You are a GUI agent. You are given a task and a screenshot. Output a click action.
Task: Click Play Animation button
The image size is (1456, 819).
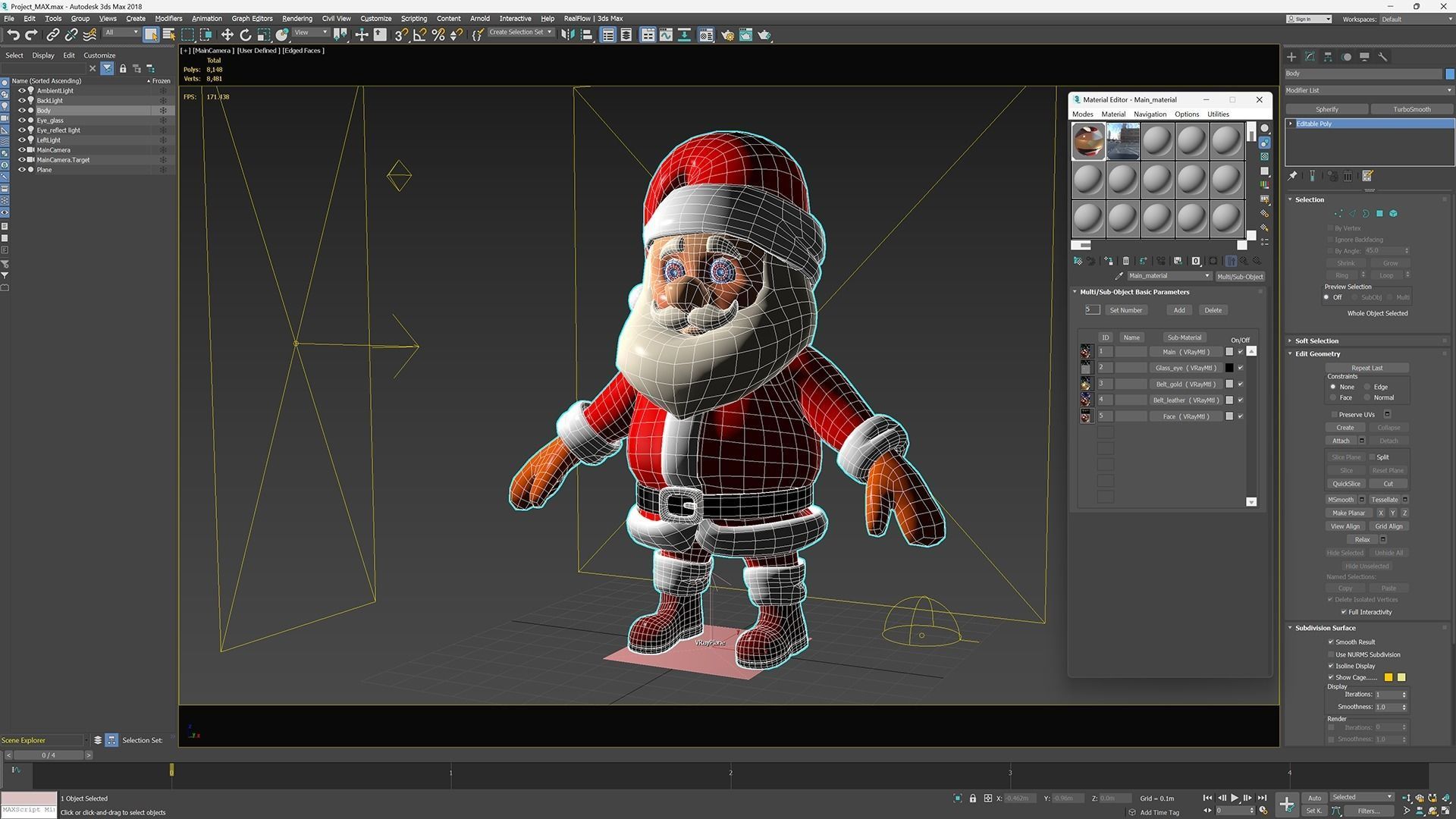click(x=1234, y=798)
